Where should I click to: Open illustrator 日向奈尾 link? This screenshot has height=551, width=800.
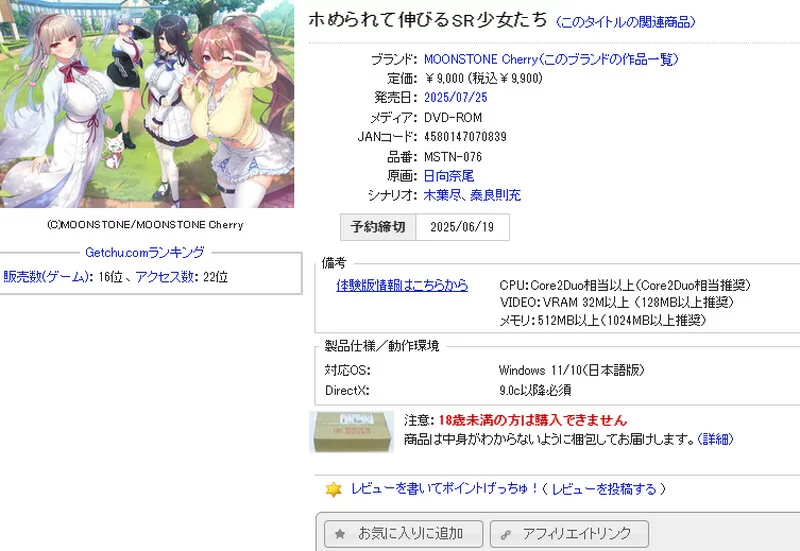[x=449, y=176]
